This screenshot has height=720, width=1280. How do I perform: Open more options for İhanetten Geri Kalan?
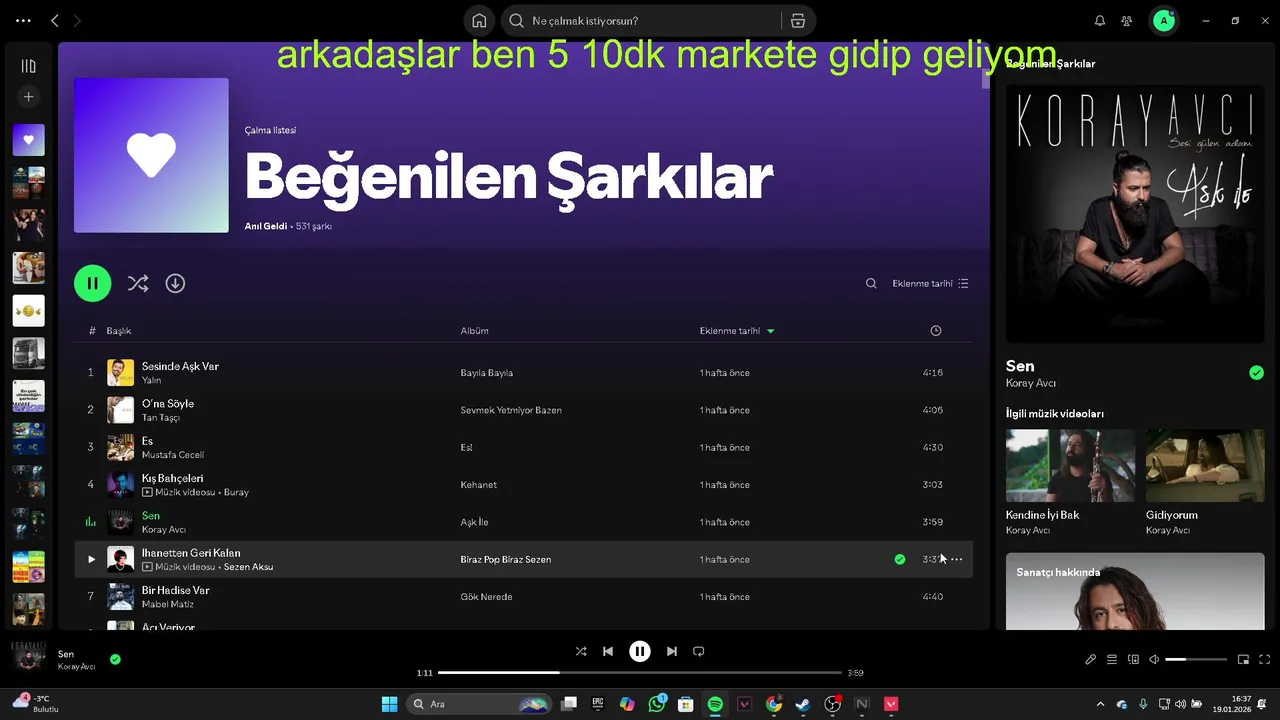957,559
